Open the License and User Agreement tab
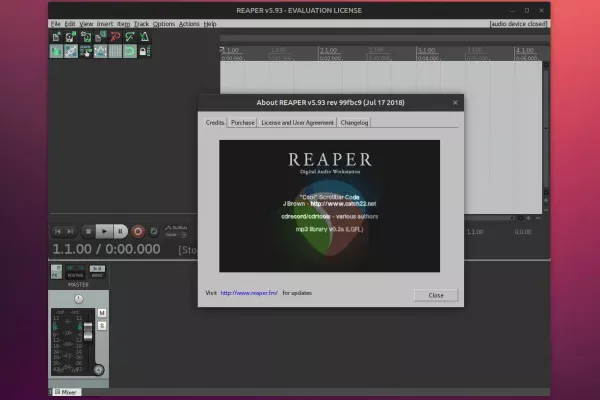This screenshot has width=600, height=400. coord(297,122)
